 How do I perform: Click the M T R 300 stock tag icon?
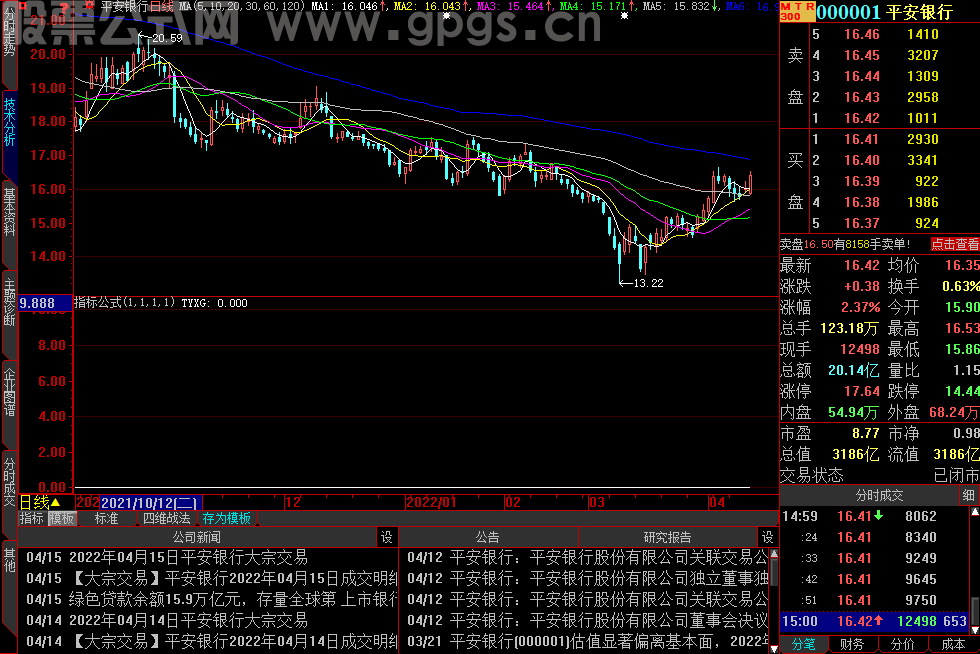(x=798, y=11)
